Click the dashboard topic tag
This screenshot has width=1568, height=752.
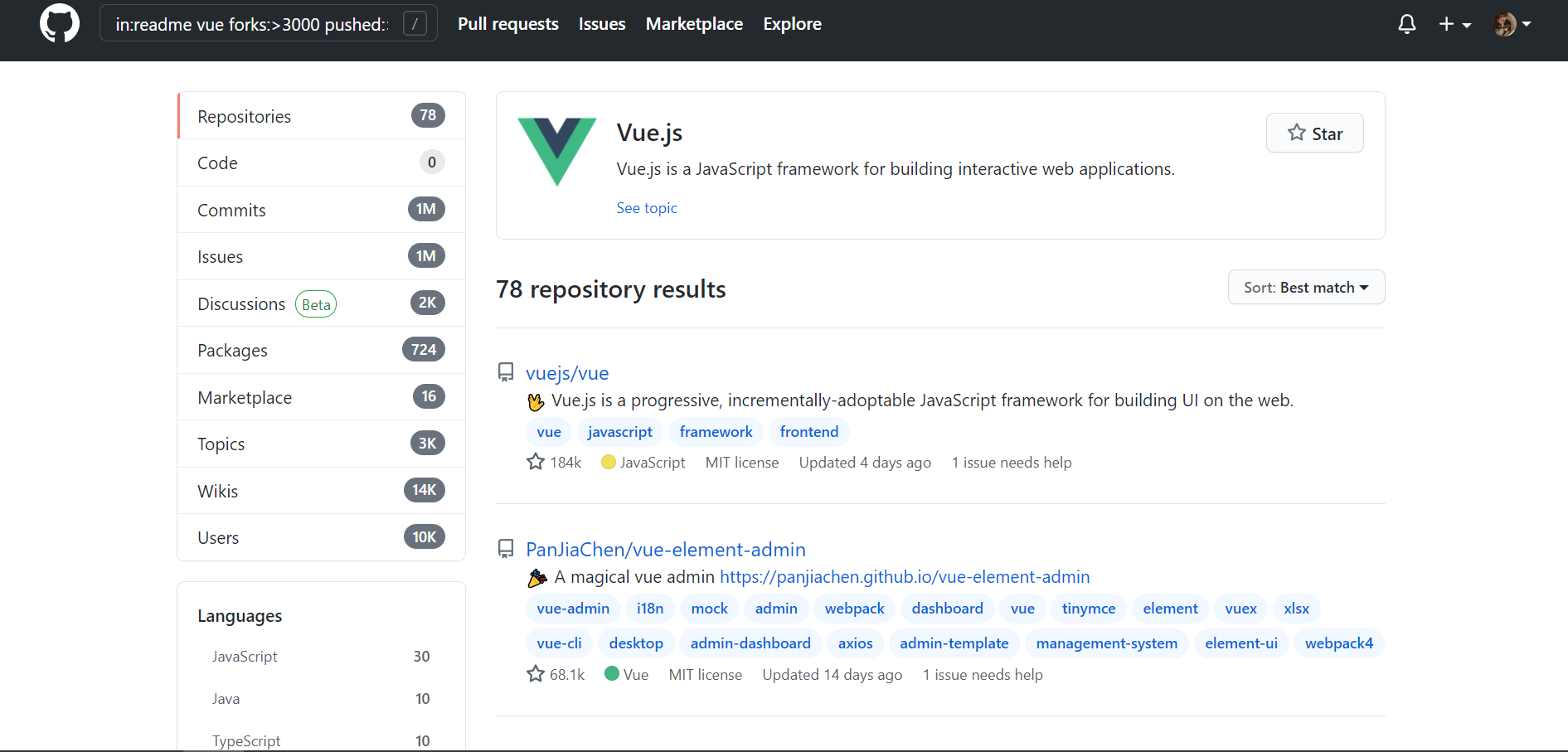(x=947, y=609)
